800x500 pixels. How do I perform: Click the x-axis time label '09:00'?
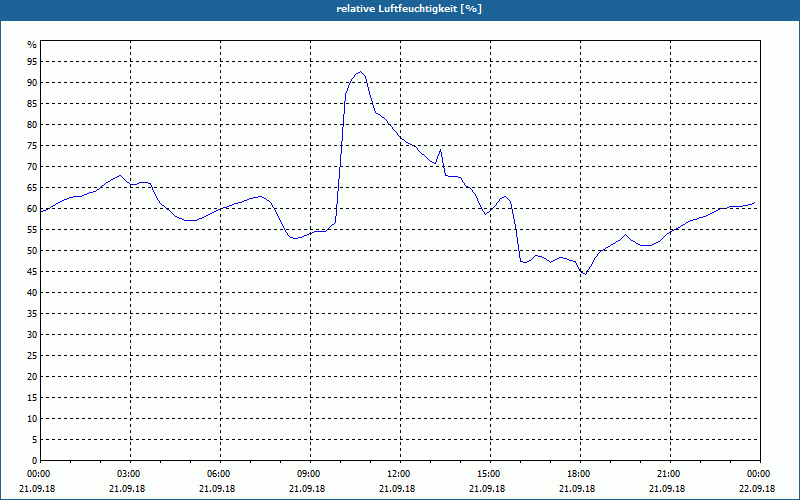[309, 474]
